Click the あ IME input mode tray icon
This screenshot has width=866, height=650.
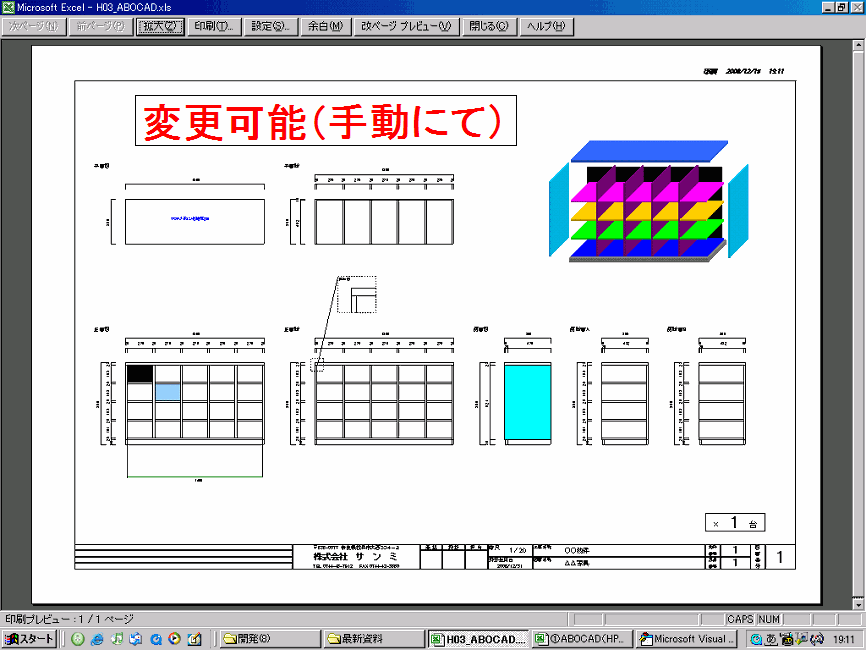pos(771,640)
